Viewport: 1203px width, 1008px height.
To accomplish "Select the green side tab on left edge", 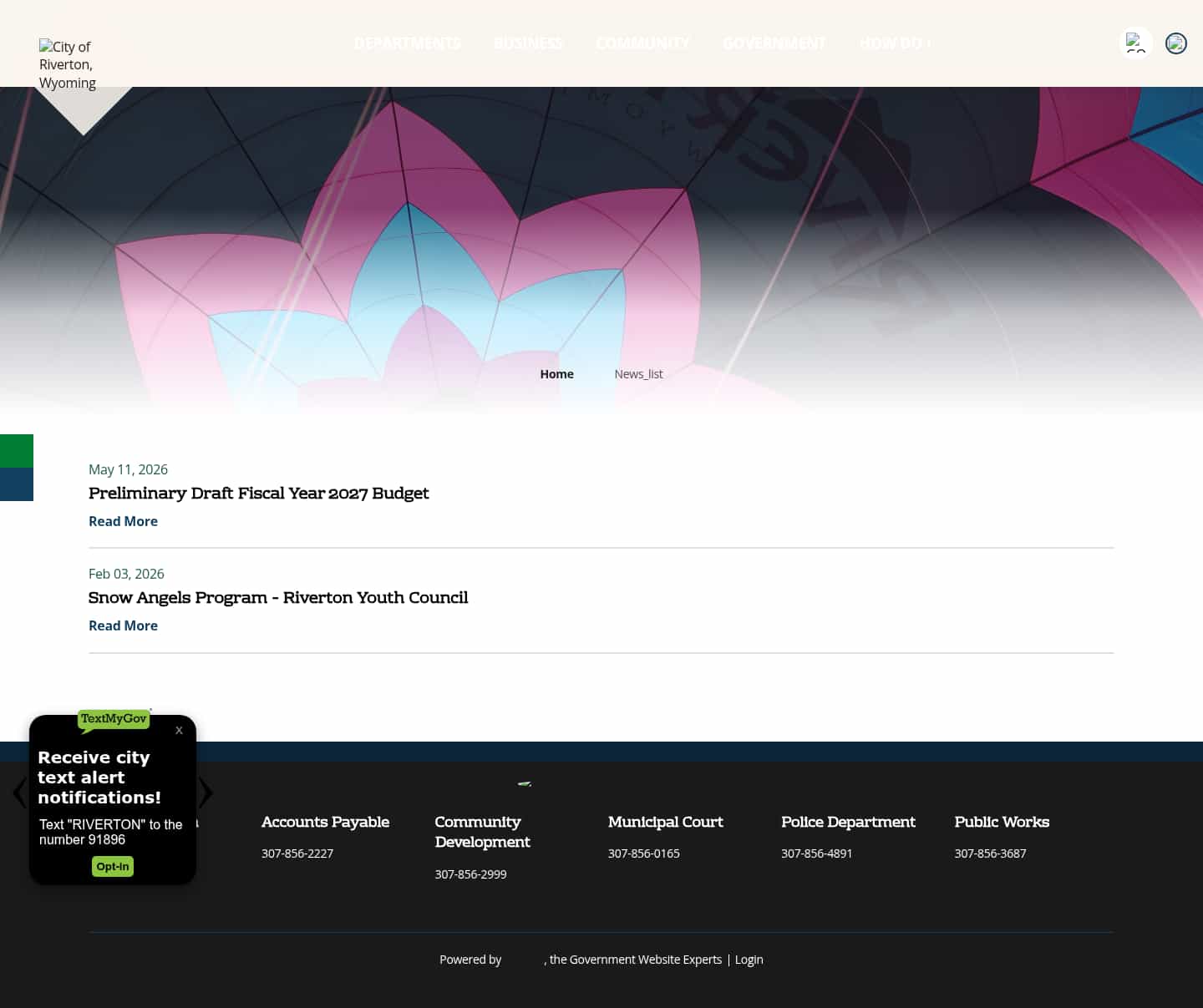I will tap(17, 451).
